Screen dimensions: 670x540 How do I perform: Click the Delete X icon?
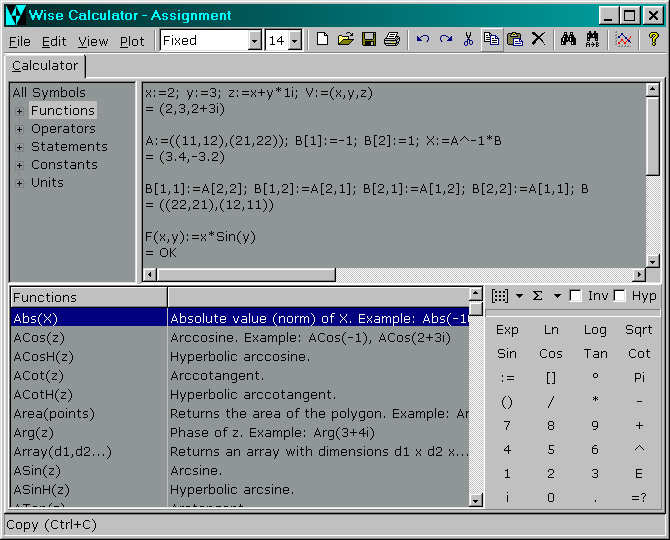click(538, 40)
